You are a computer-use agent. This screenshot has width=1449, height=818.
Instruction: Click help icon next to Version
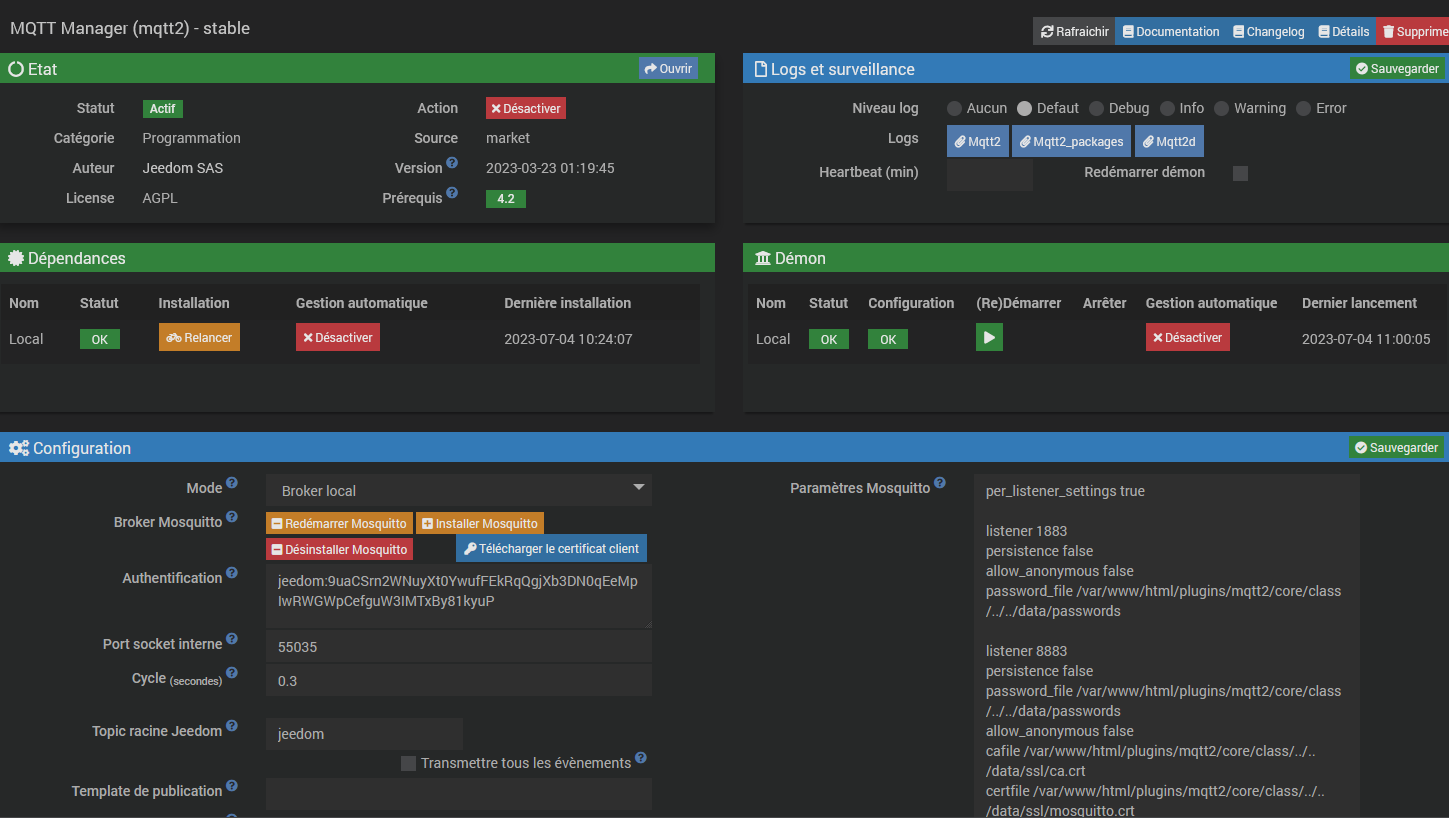[x=452, y=163]
